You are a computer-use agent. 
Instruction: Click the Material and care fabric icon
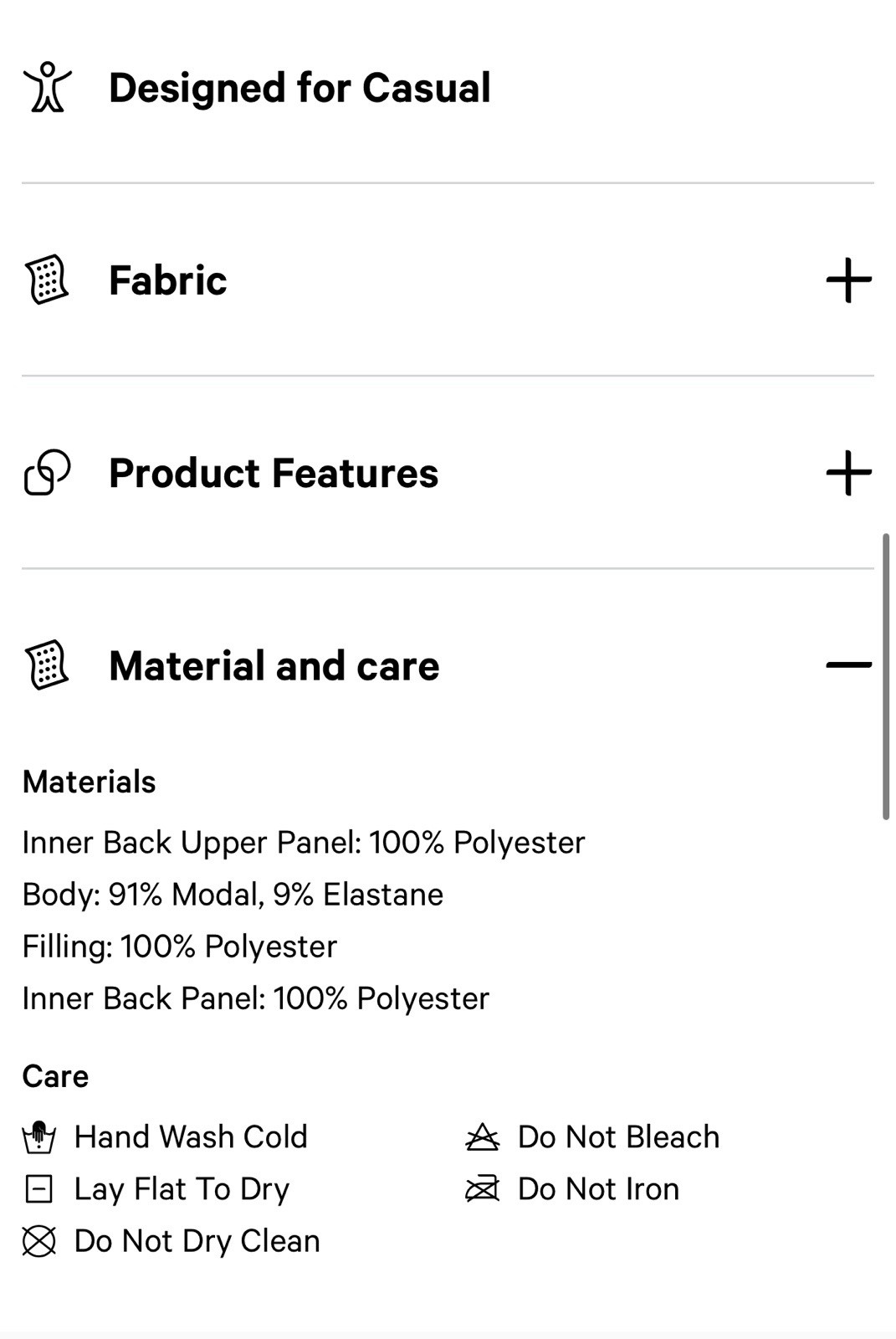pyautogui.click(x=47, y=665)
